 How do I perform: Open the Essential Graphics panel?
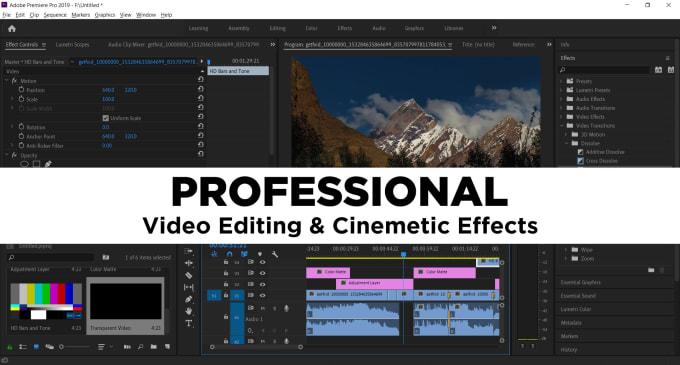(581, 282)
